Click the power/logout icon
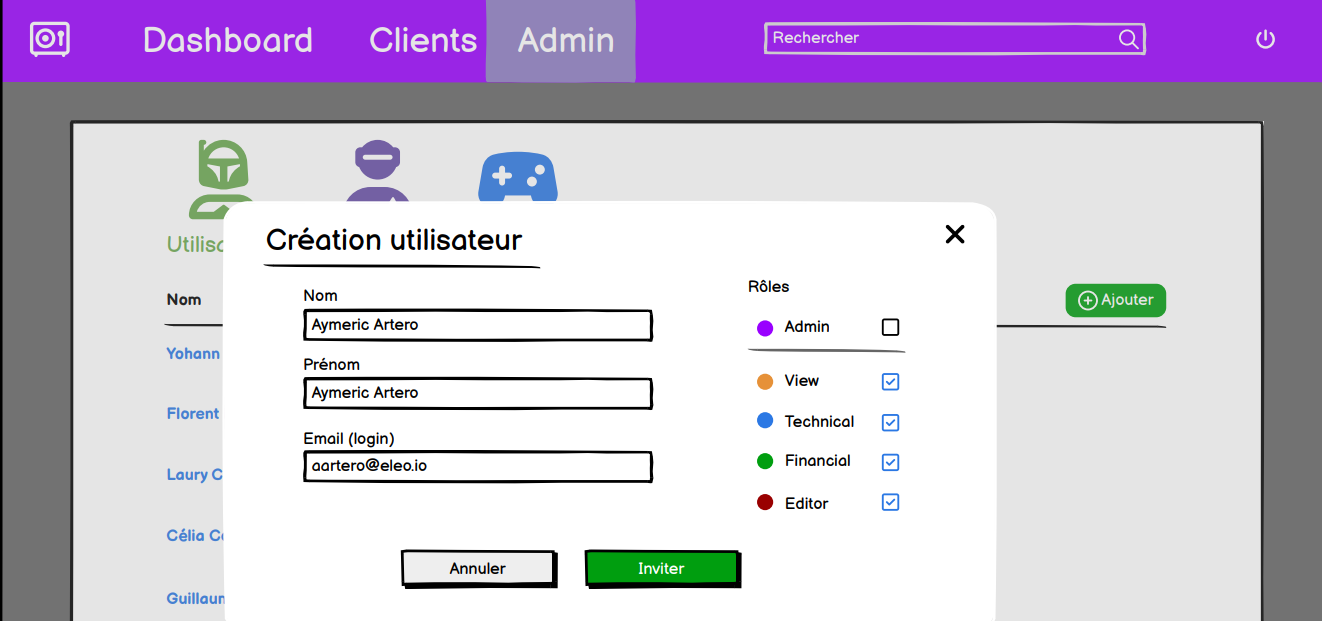This screenshot has width=1322, height=621. pyautogui.click(x=1265, y=39)
